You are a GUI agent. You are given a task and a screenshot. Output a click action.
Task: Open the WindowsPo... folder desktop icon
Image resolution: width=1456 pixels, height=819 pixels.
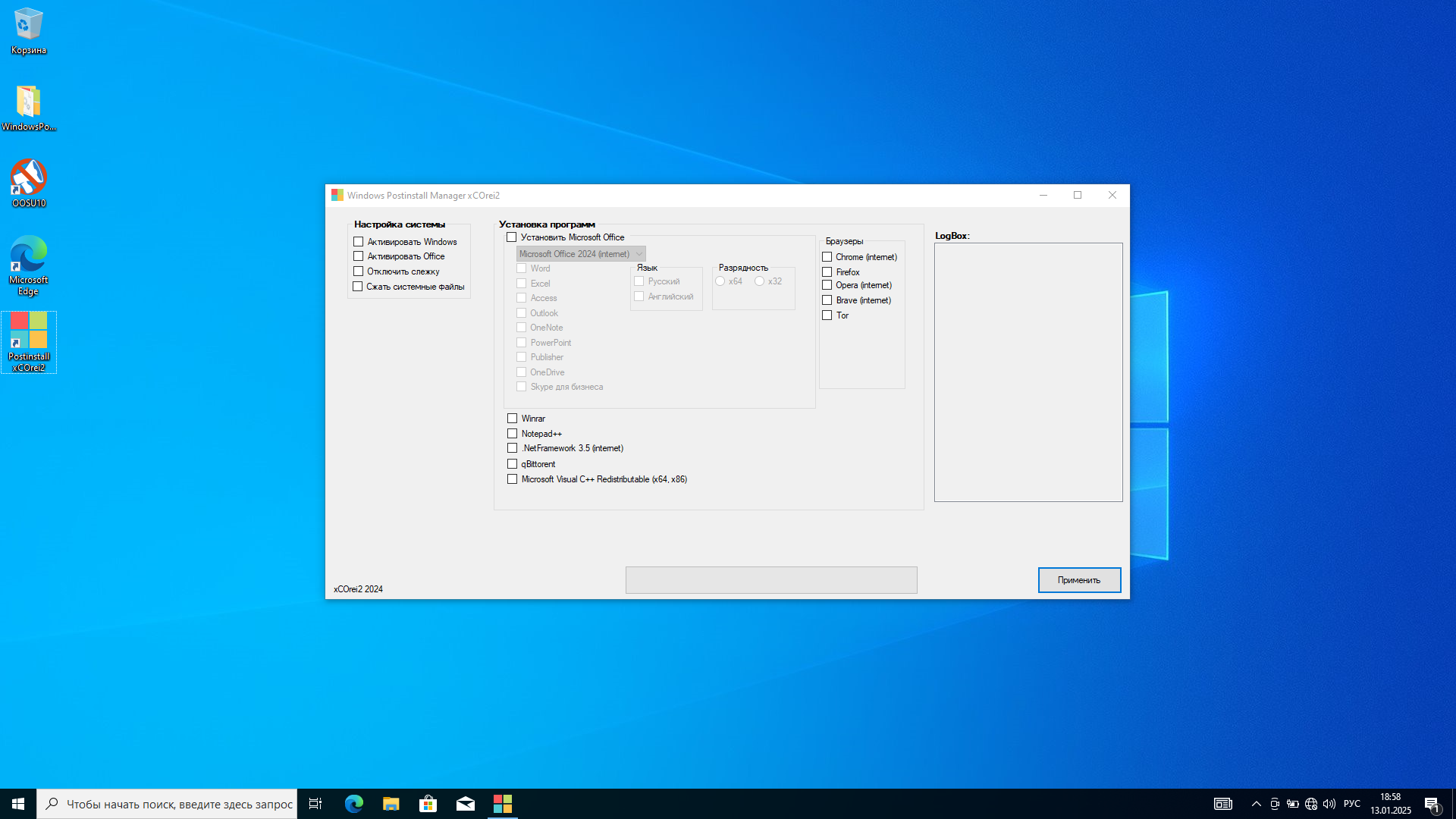[x=28, y=108]
